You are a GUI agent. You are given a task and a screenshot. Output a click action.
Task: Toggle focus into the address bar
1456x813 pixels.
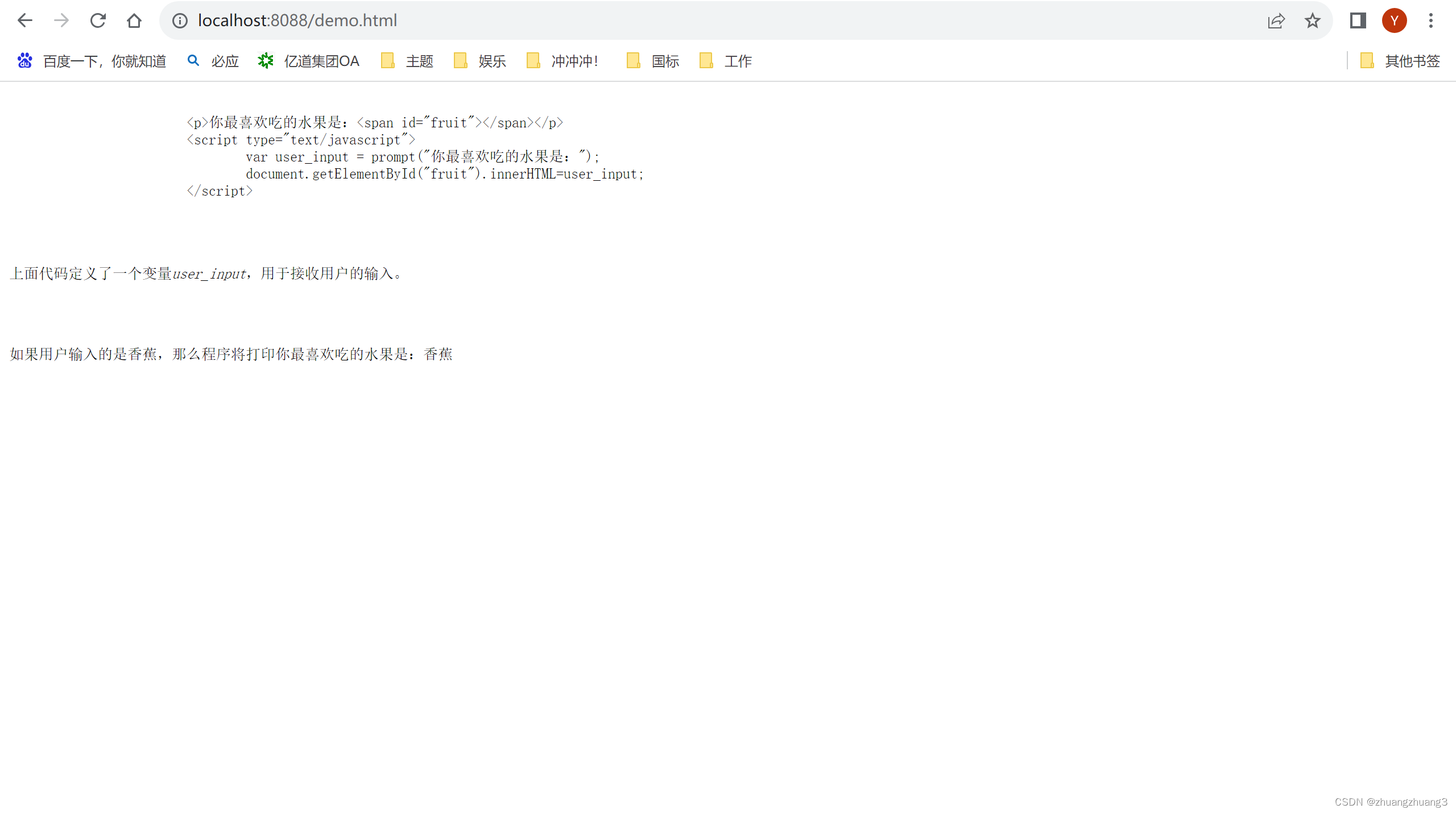click(455, 20)
